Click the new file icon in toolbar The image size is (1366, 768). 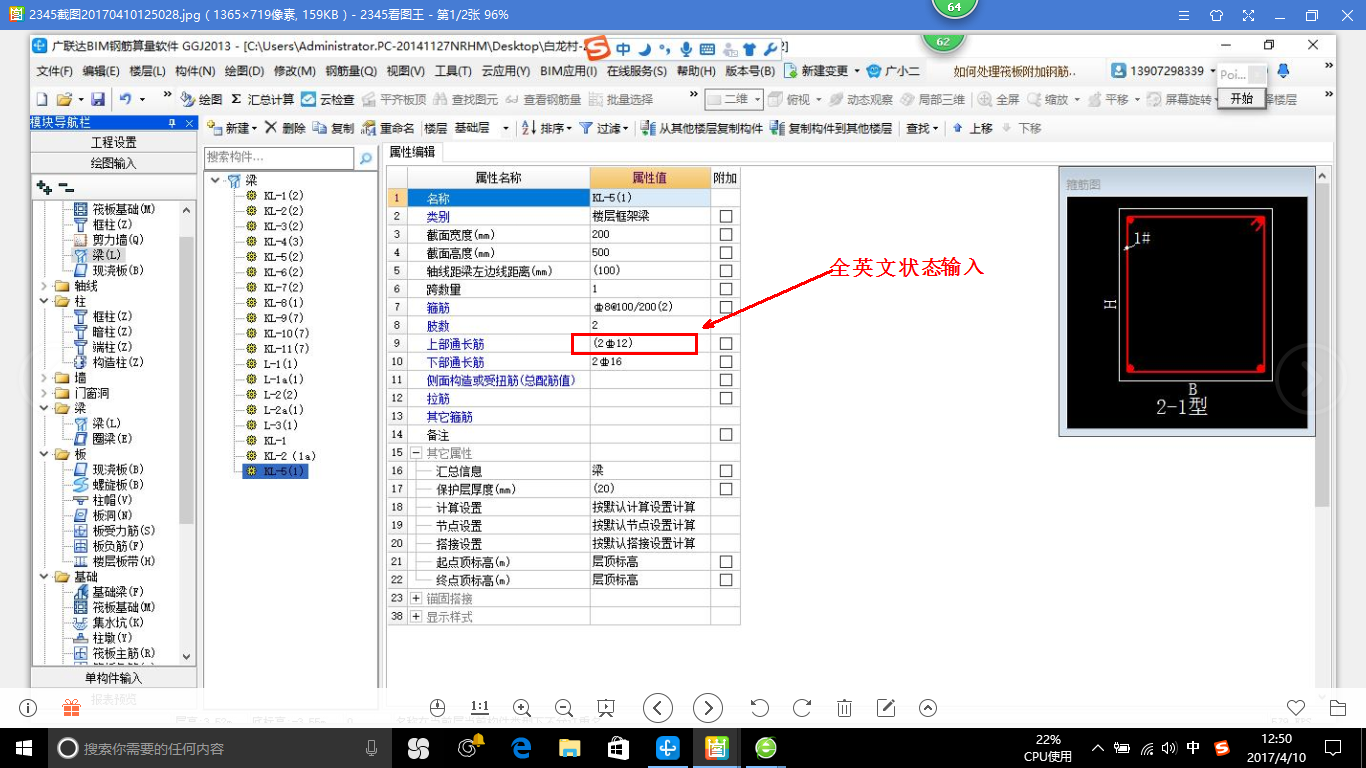[x=42, y=99]
